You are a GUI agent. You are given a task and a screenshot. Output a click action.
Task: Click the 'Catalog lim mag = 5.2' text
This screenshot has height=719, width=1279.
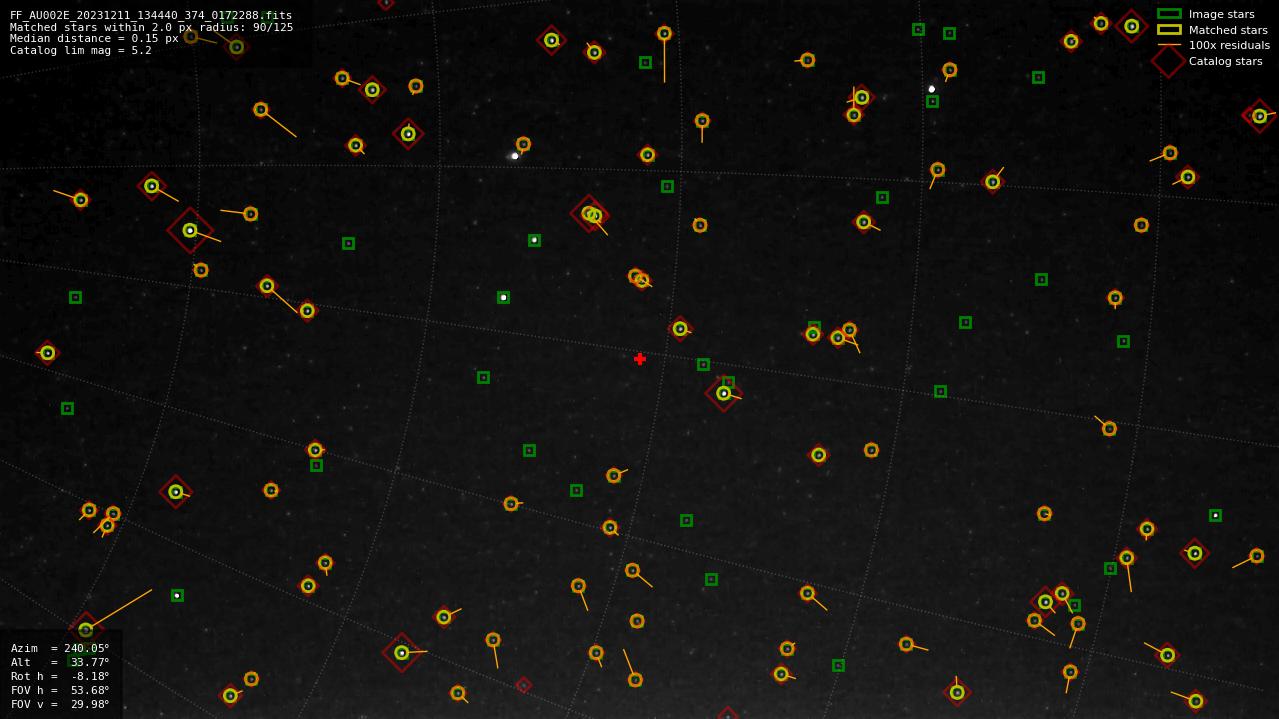point(81,50)
